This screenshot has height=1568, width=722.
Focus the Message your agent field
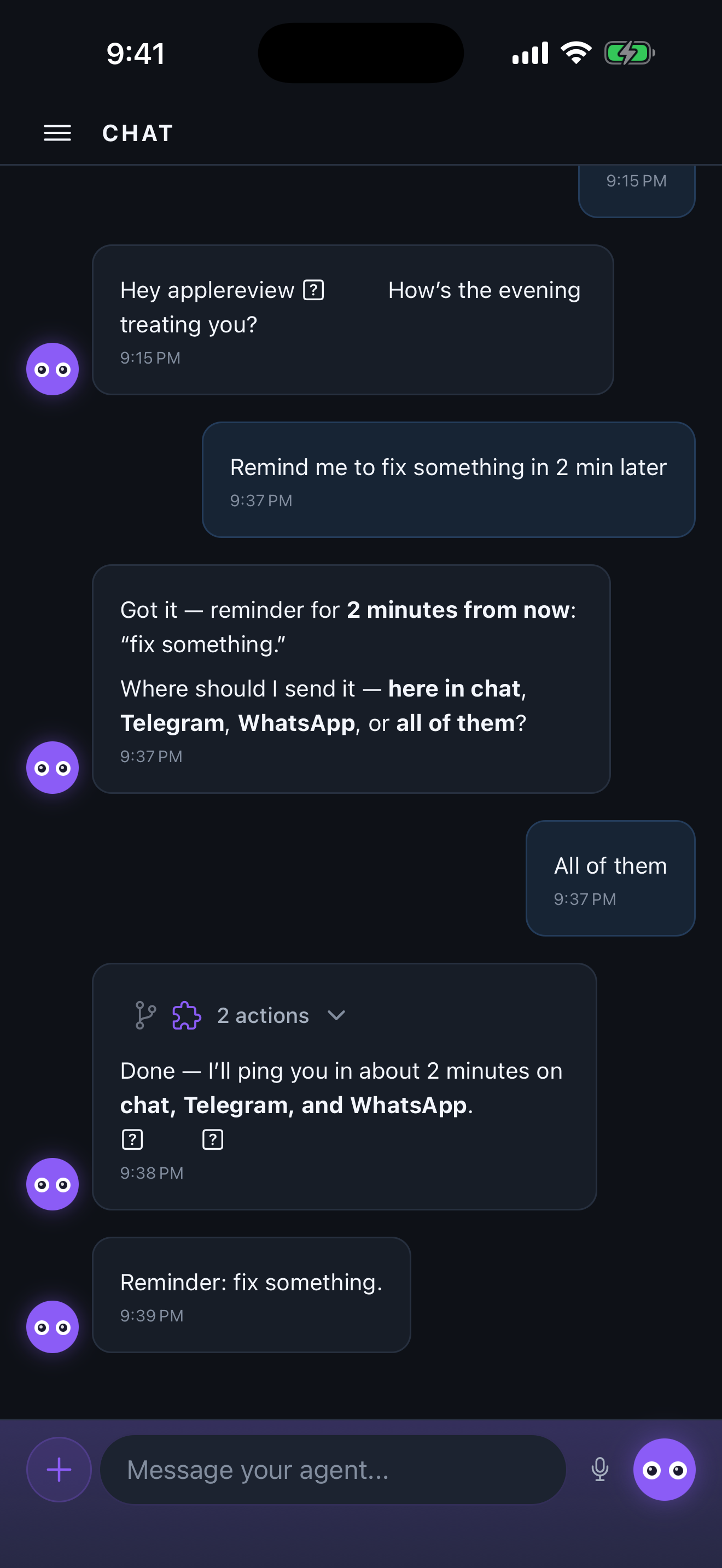333,1470
